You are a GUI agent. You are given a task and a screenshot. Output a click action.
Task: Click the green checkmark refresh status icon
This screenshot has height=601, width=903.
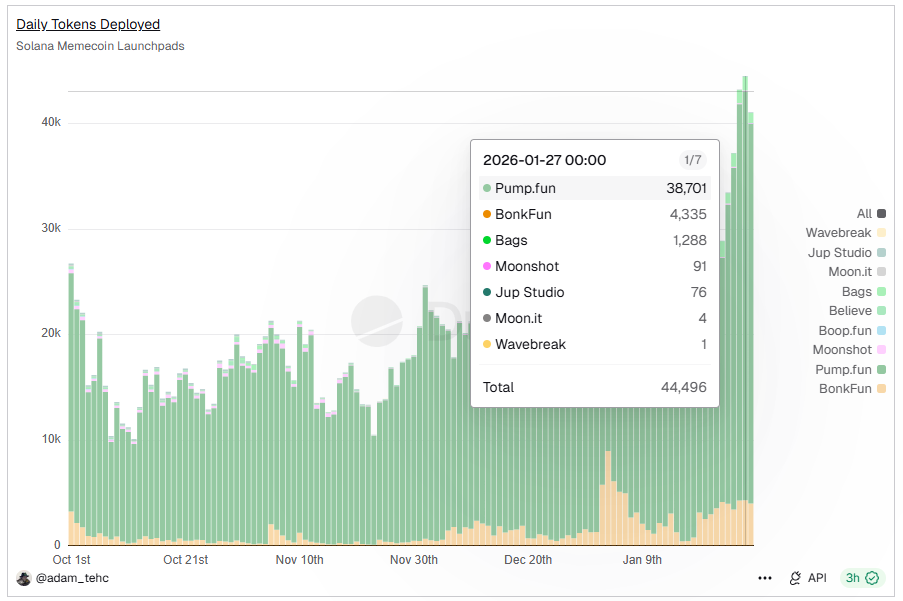(x=872, y=578)
